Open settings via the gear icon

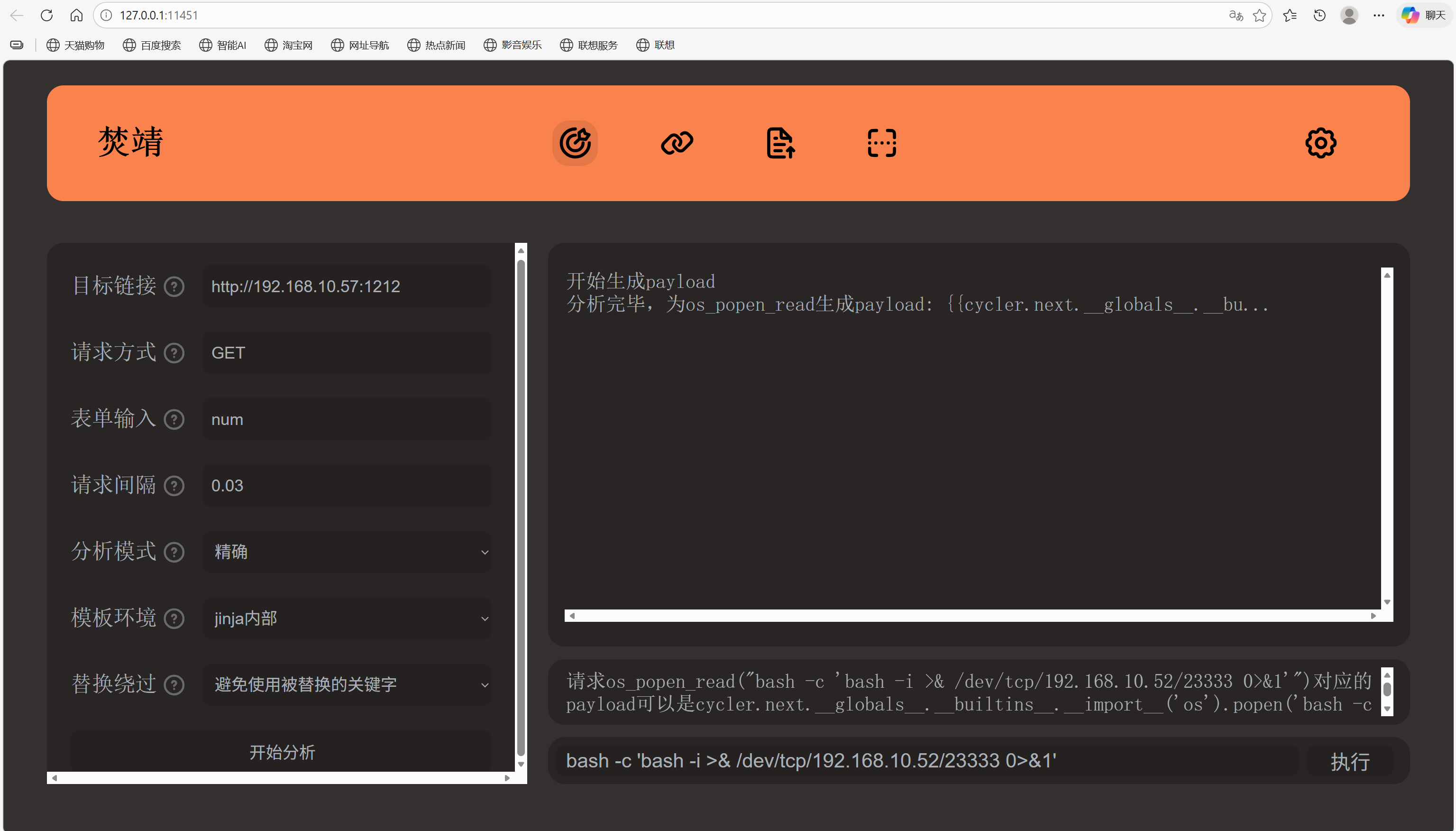(x=1320, y=143)
